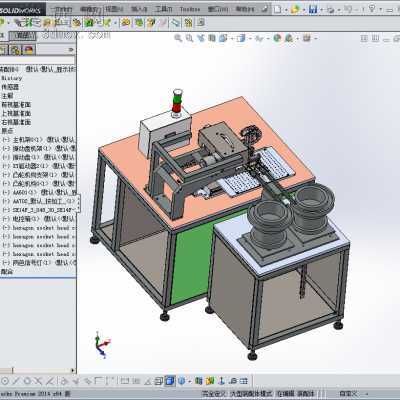Image resolution: width=400 pixels, height=400 pixels.
Task: Click the last icon in second toolbar row
Action: click(x=201, y=23)
